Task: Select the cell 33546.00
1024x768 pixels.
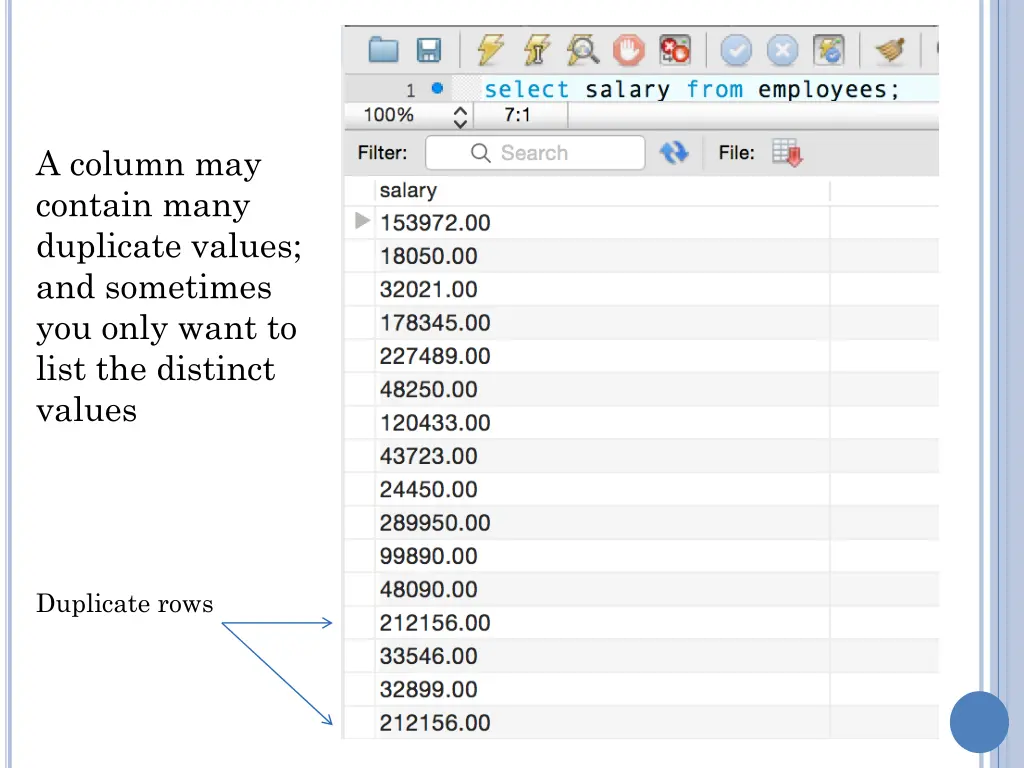Action: click(x=603, y=656)
